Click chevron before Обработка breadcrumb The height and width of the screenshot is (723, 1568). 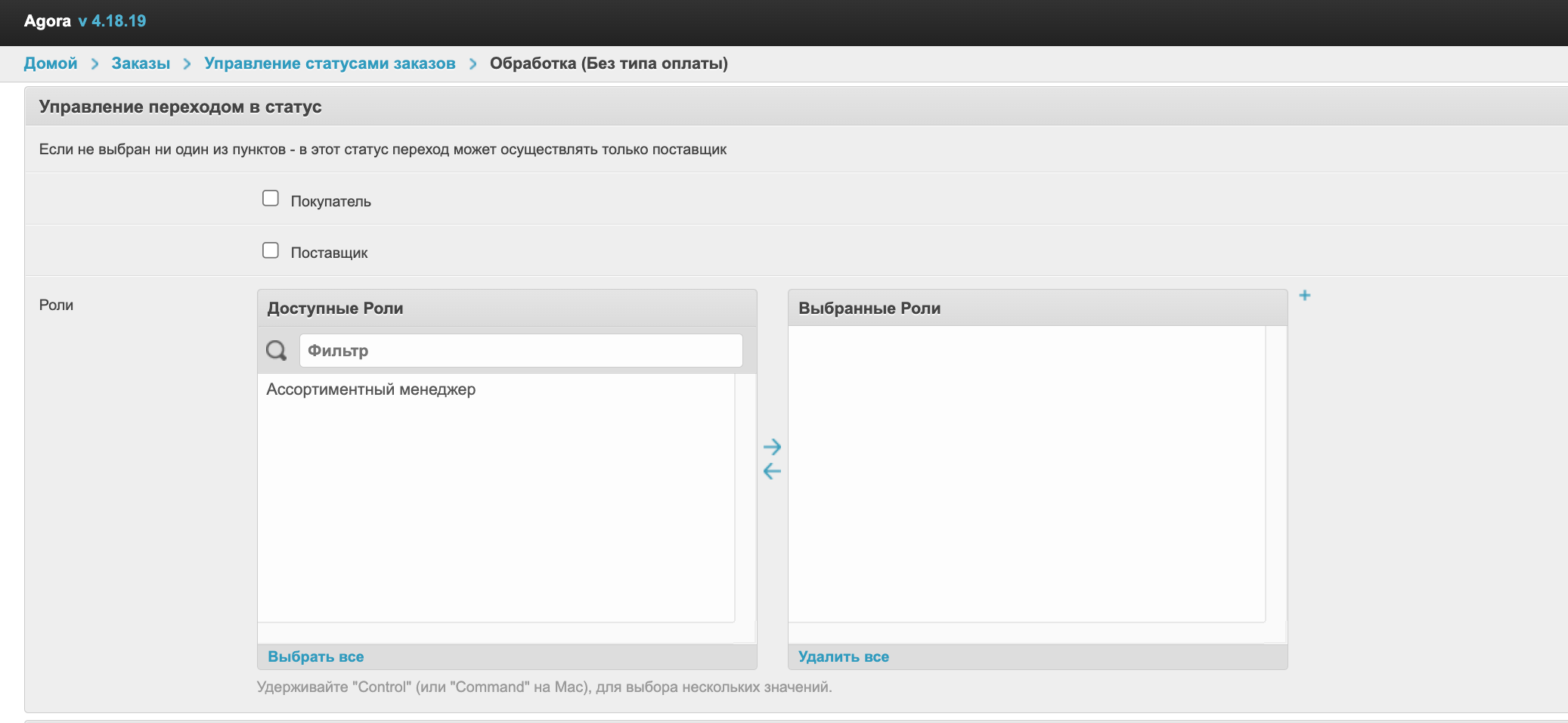click(x=473, y=64)
